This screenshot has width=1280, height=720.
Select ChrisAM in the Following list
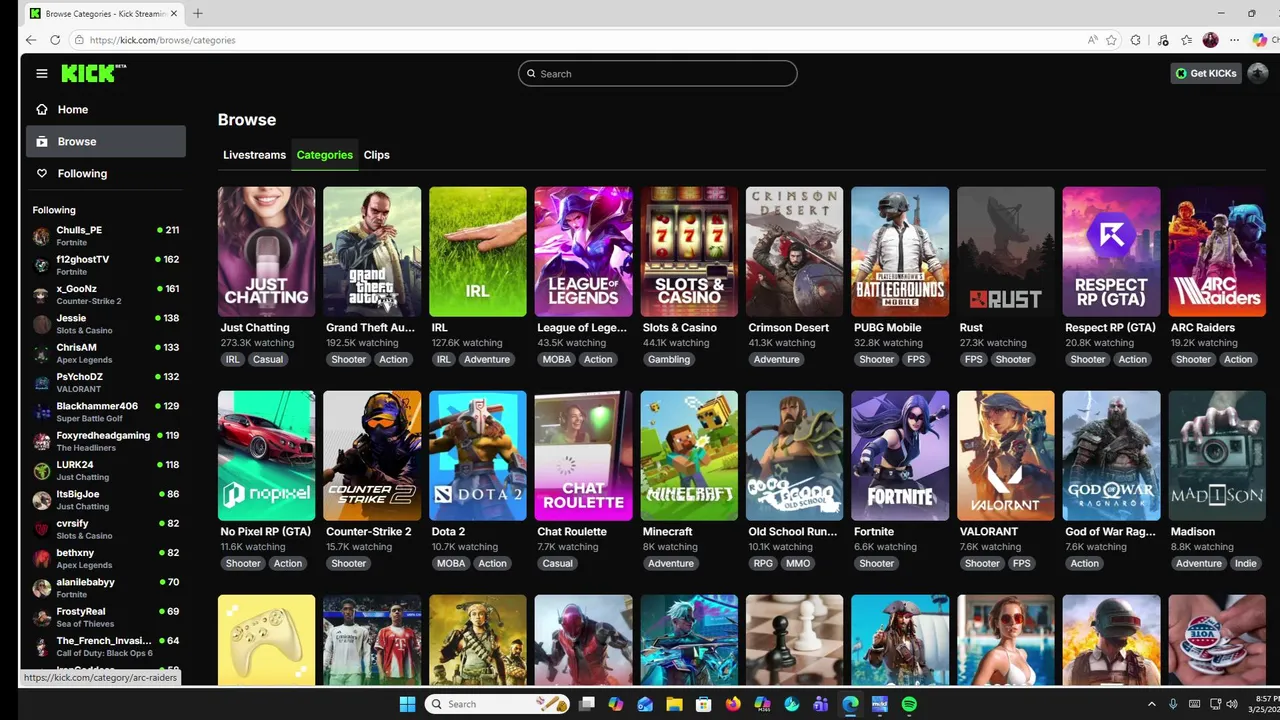tap(106, 353)
